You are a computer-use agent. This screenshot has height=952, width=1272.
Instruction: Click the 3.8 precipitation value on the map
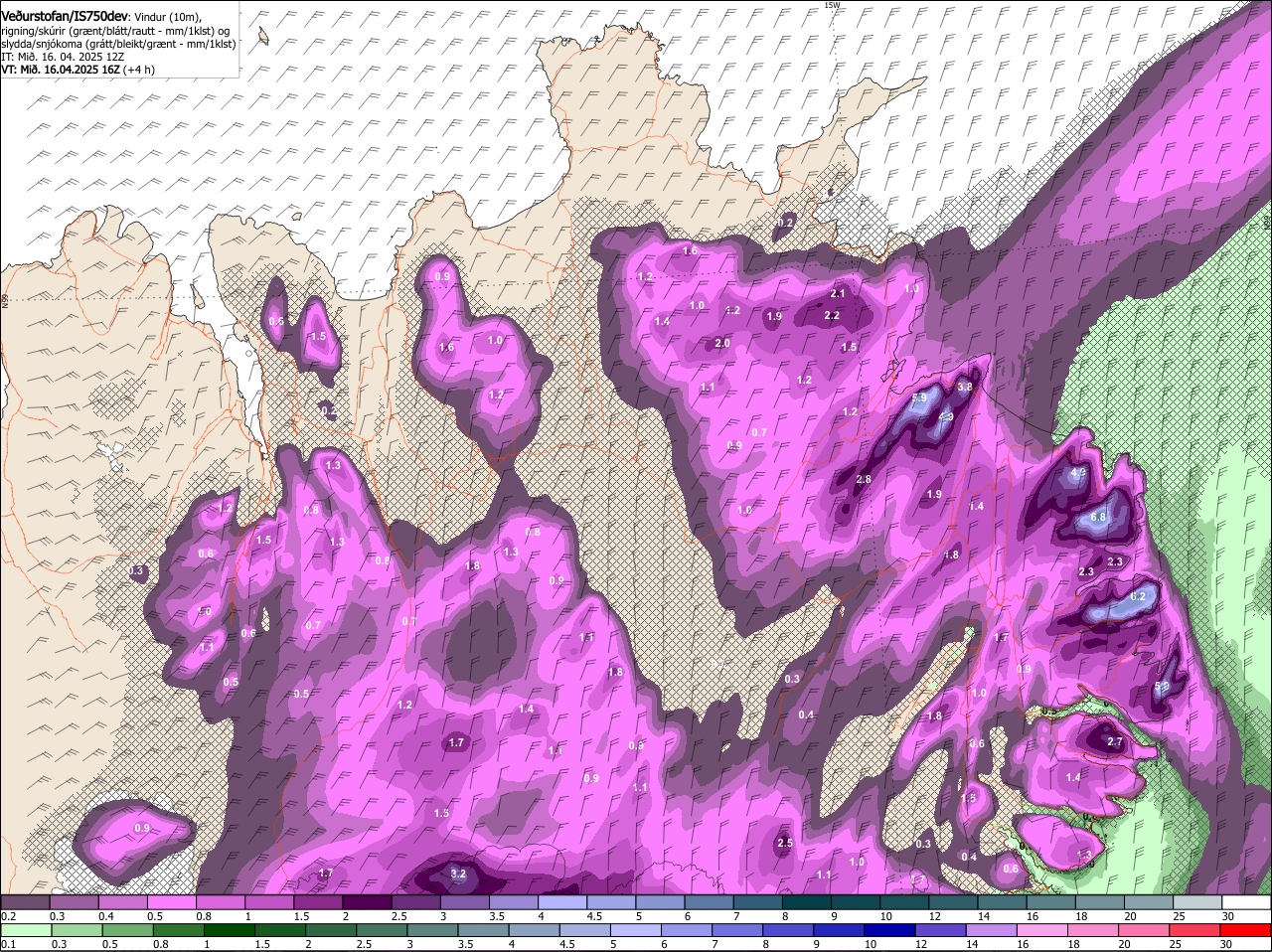[x=964, y=387]
